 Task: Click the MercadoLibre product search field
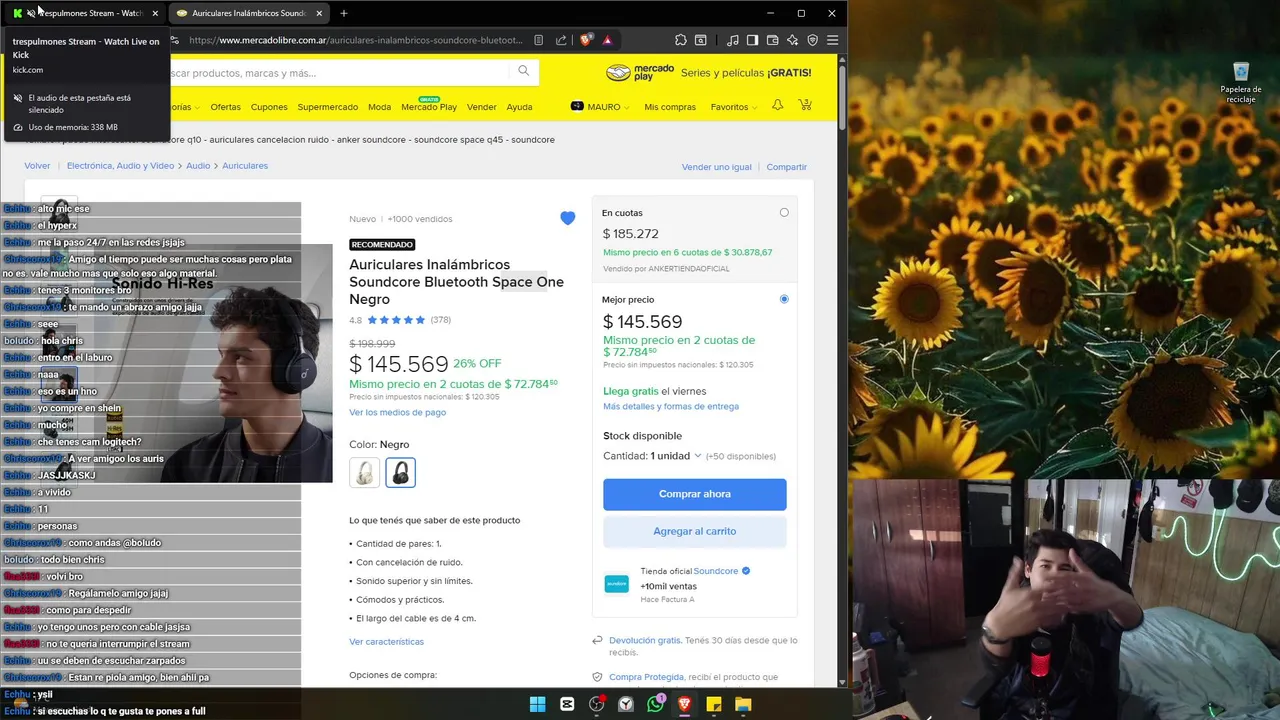click(340, 72)
